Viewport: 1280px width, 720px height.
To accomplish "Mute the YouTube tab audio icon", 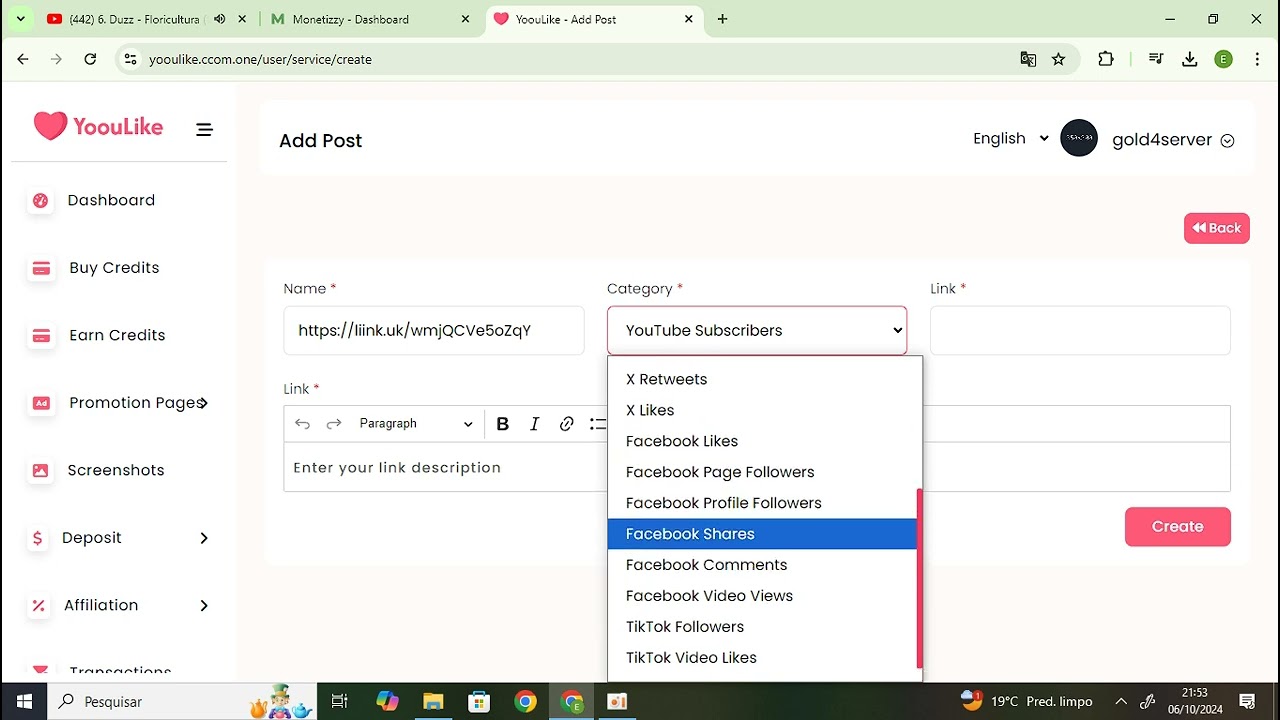I will coord(220,19).
